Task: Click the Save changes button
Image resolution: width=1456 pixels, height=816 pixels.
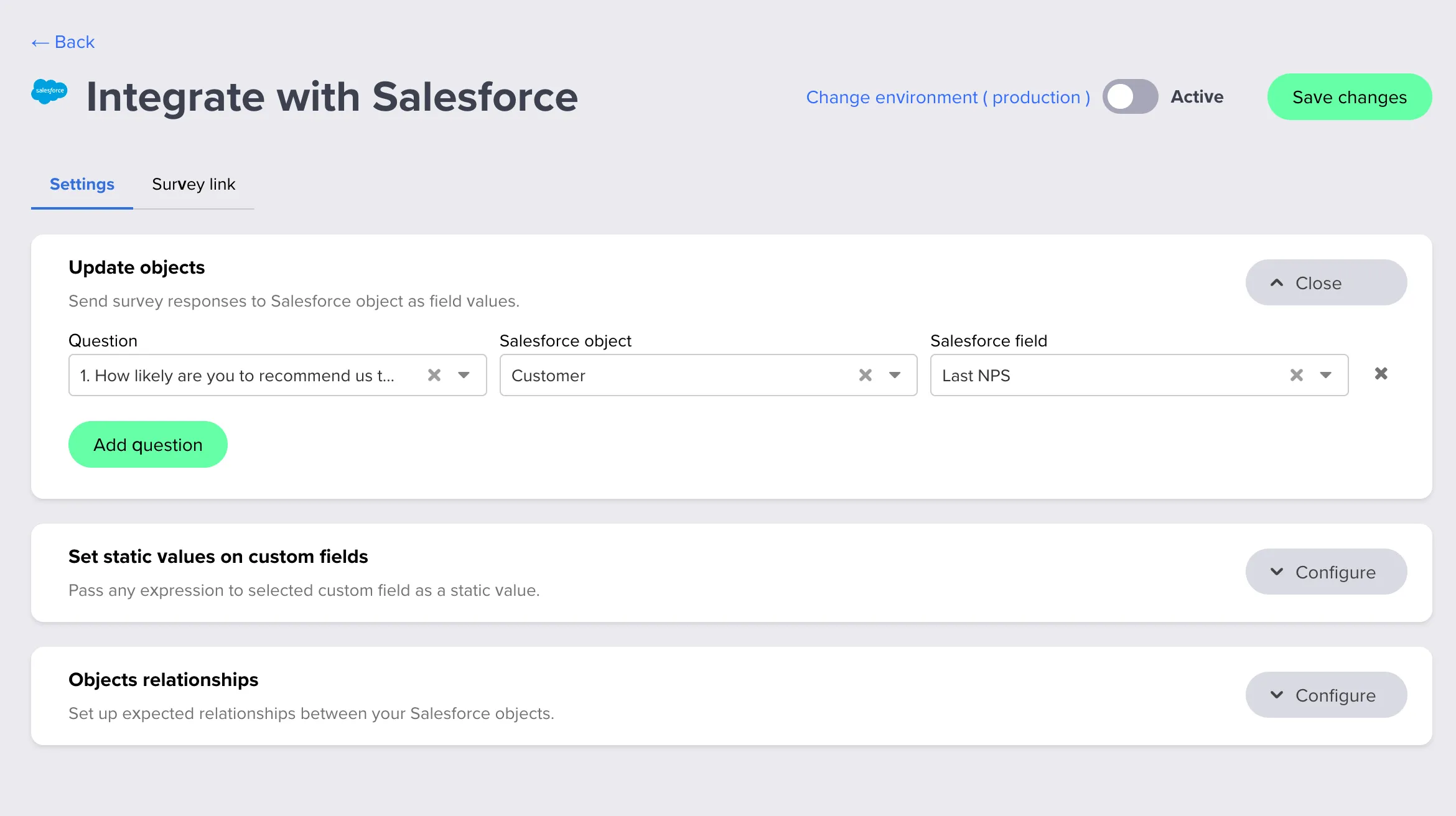Action: coord(1349,97)
